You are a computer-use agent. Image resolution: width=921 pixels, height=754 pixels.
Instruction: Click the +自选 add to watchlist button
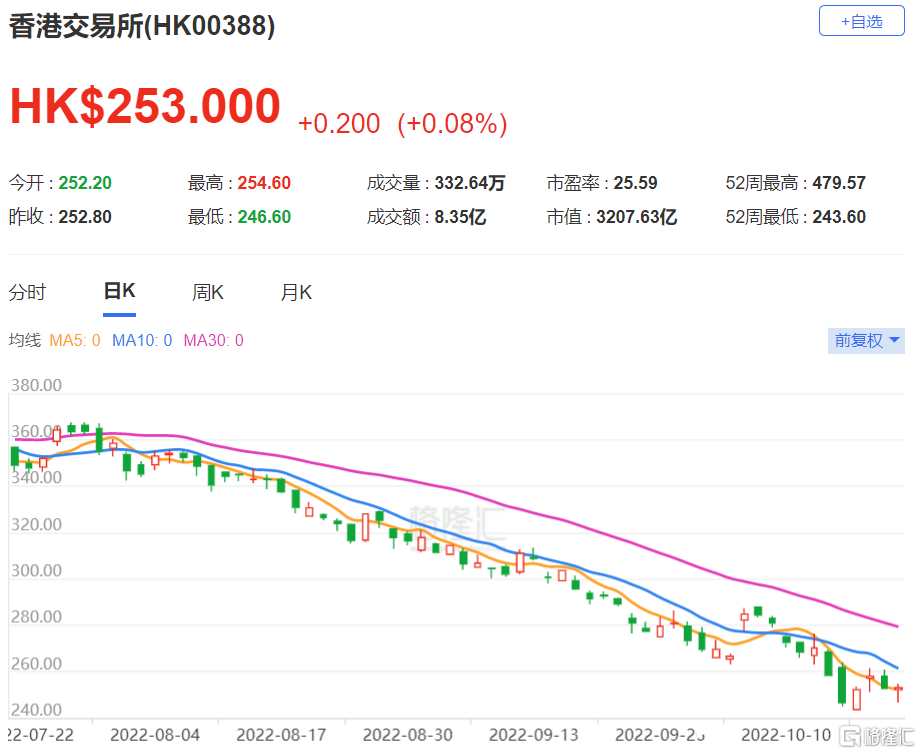(861, 21)
